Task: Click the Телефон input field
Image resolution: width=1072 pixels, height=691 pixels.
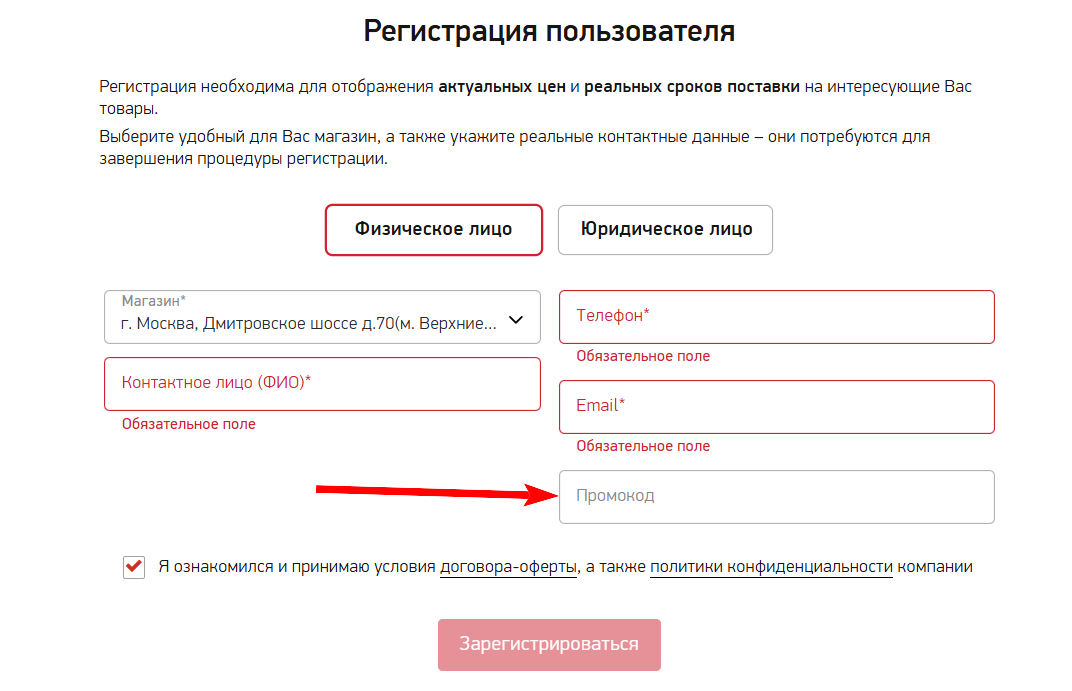Action: 776,316
